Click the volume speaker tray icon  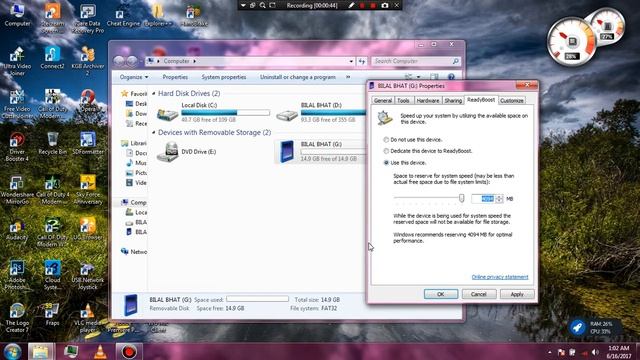pyautogui.click(x=595, y=352)
